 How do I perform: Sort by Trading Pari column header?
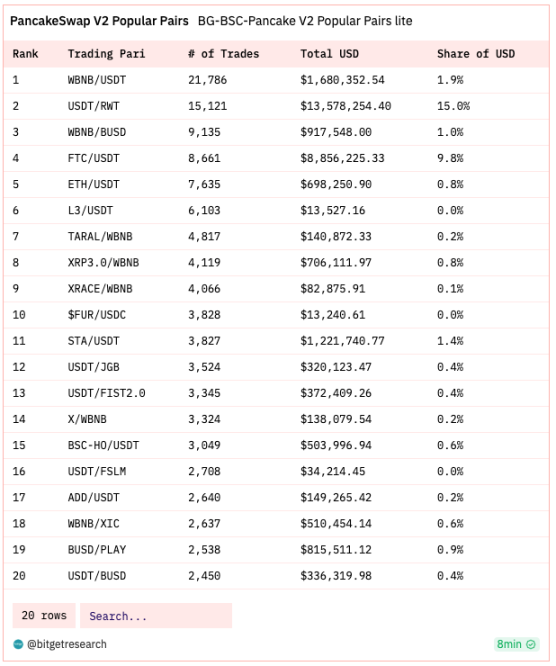point(106,54)
